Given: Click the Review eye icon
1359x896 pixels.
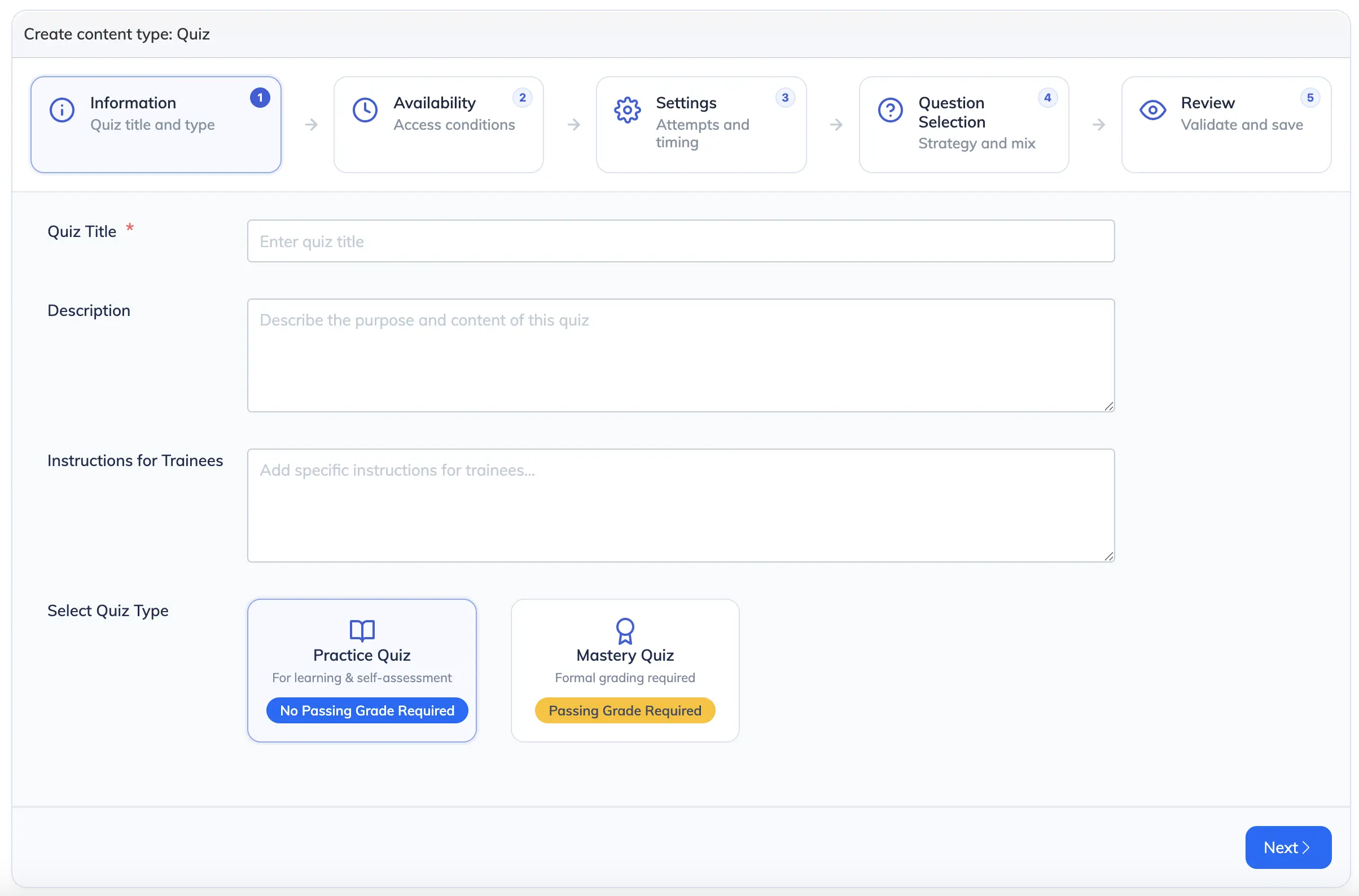Looking at the screenshot, I should [x=1152, y=109].
